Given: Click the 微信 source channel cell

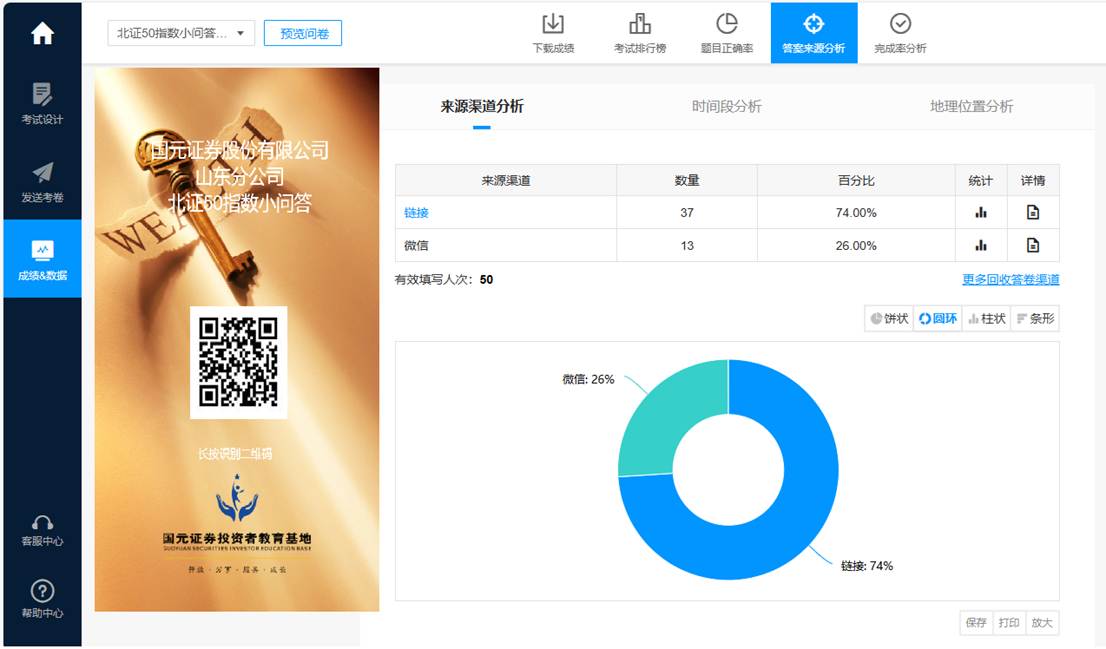Looking at the screenshot, I should pyautogui.click(x=506, y=245).
